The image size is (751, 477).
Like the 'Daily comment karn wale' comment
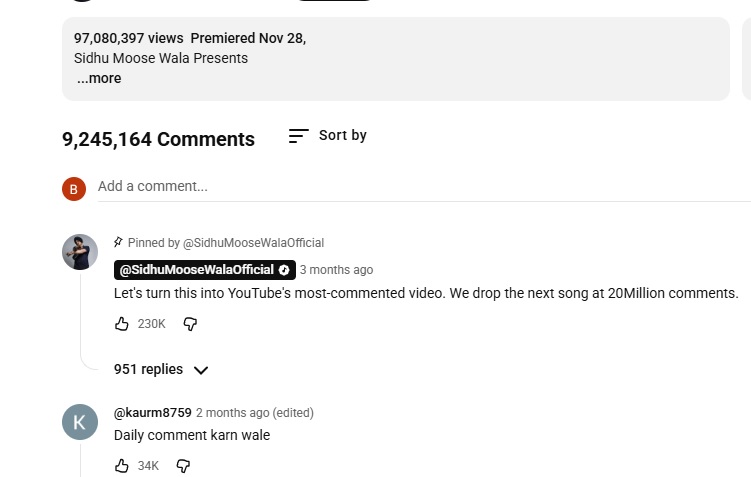pyautogui.click(x=122, y=466)
